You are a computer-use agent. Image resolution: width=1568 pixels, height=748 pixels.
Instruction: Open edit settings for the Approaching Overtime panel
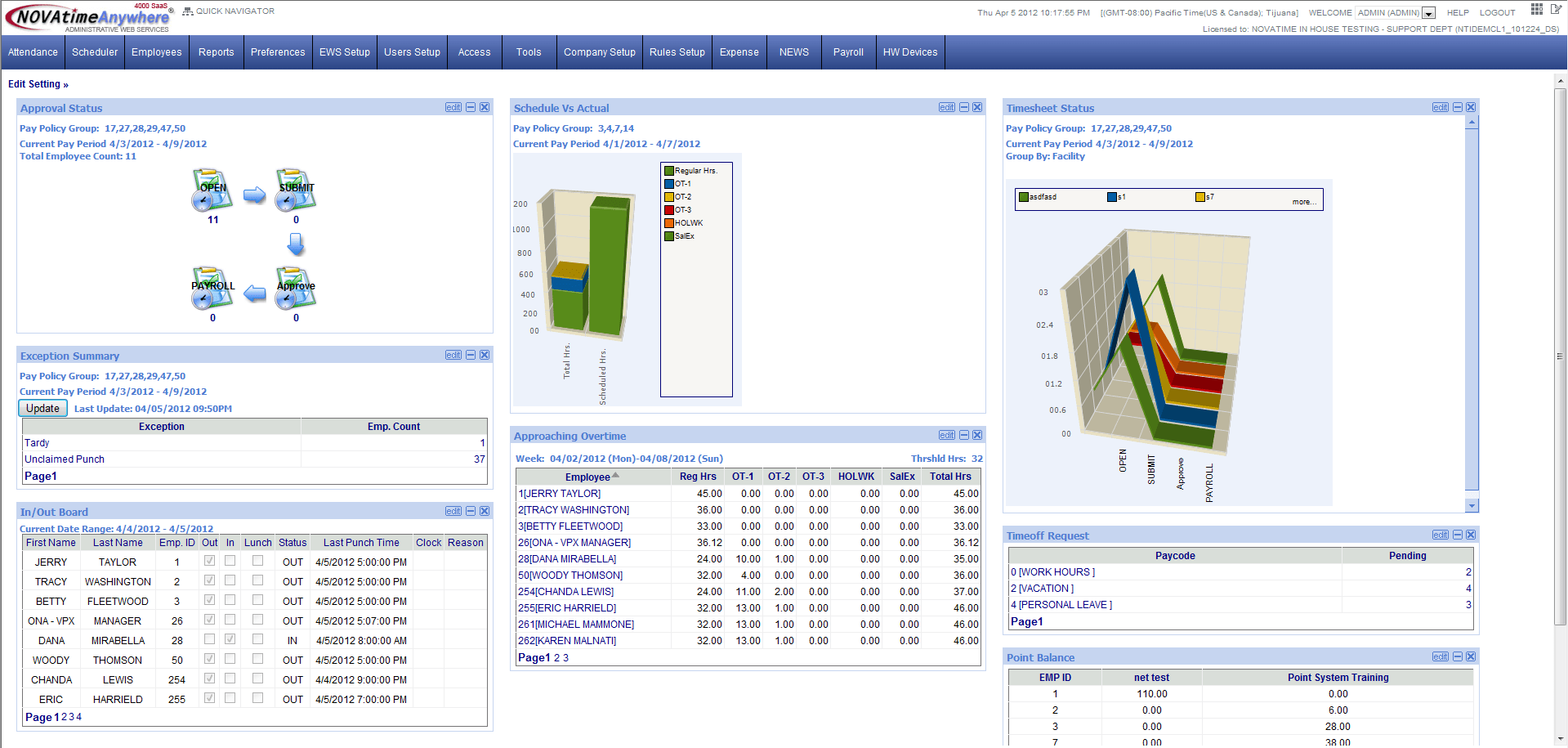pyautogui.click(x=946, y=435)
